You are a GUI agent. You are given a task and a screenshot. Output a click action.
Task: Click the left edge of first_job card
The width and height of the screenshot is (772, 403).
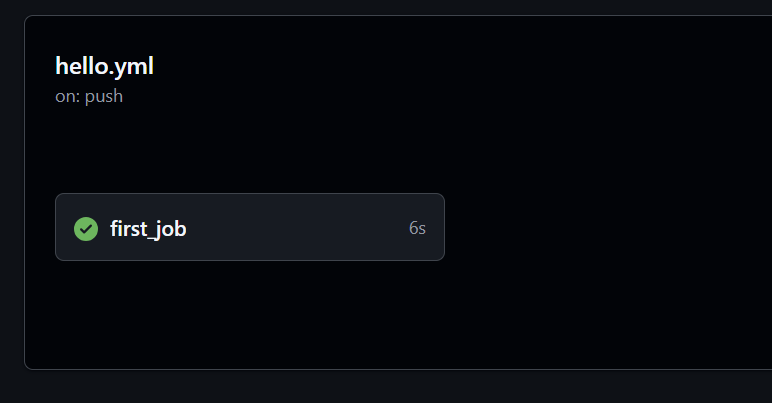[58, 227]
